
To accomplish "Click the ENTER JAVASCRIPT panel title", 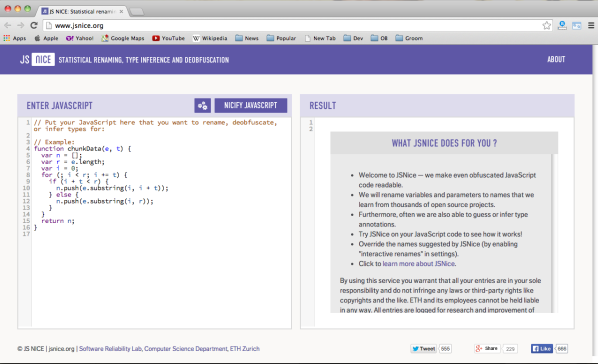I will click(59, 106).
